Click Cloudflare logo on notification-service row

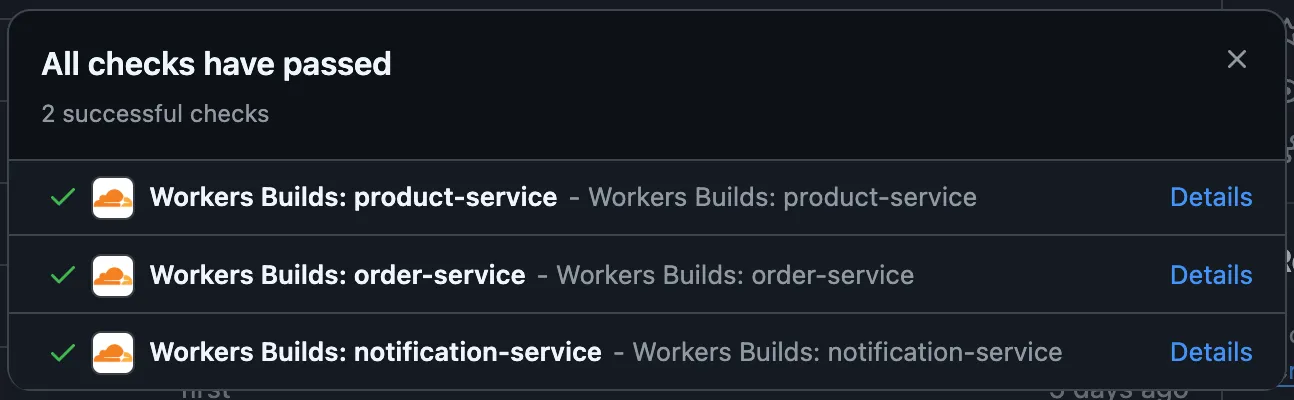pyautogui.click(x=113, y=352)
